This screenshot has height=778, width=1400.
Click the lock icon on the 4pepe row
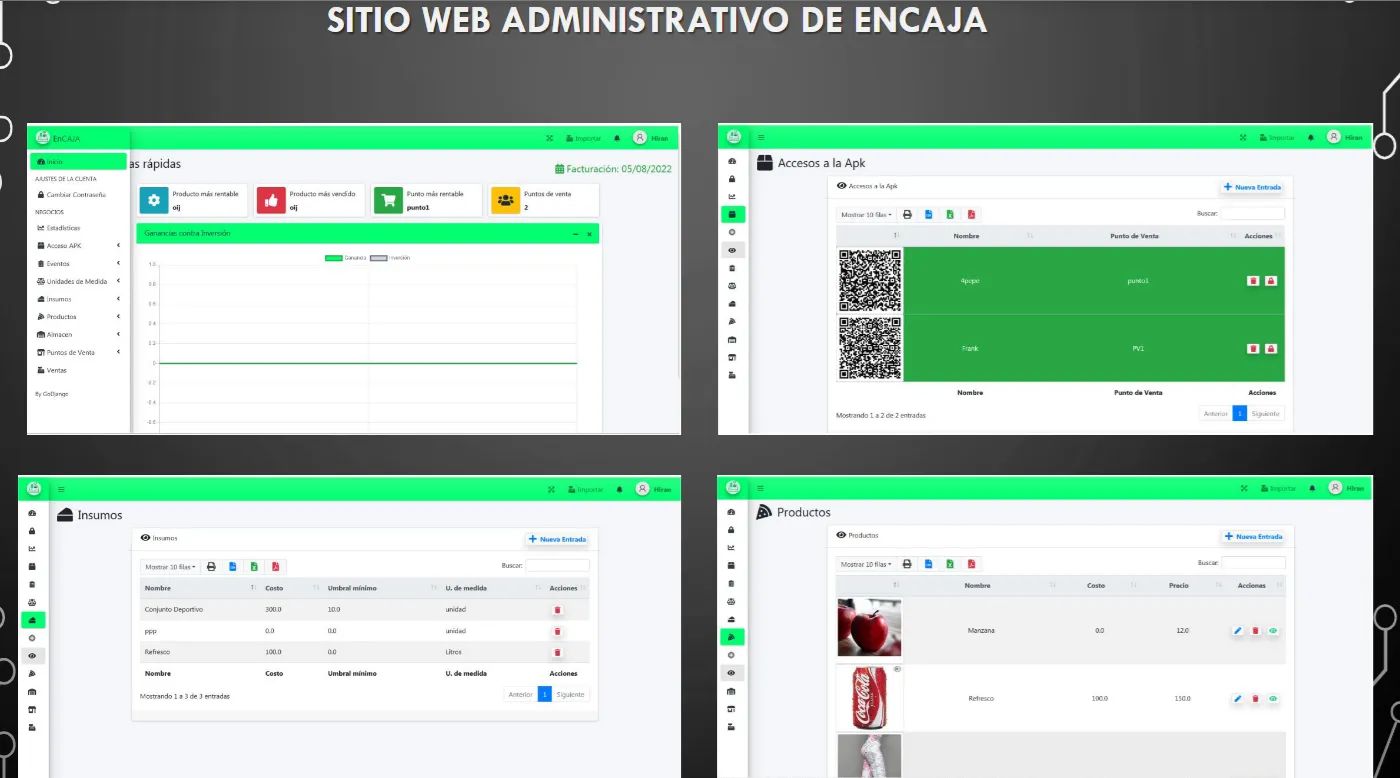click(1271, 281)
